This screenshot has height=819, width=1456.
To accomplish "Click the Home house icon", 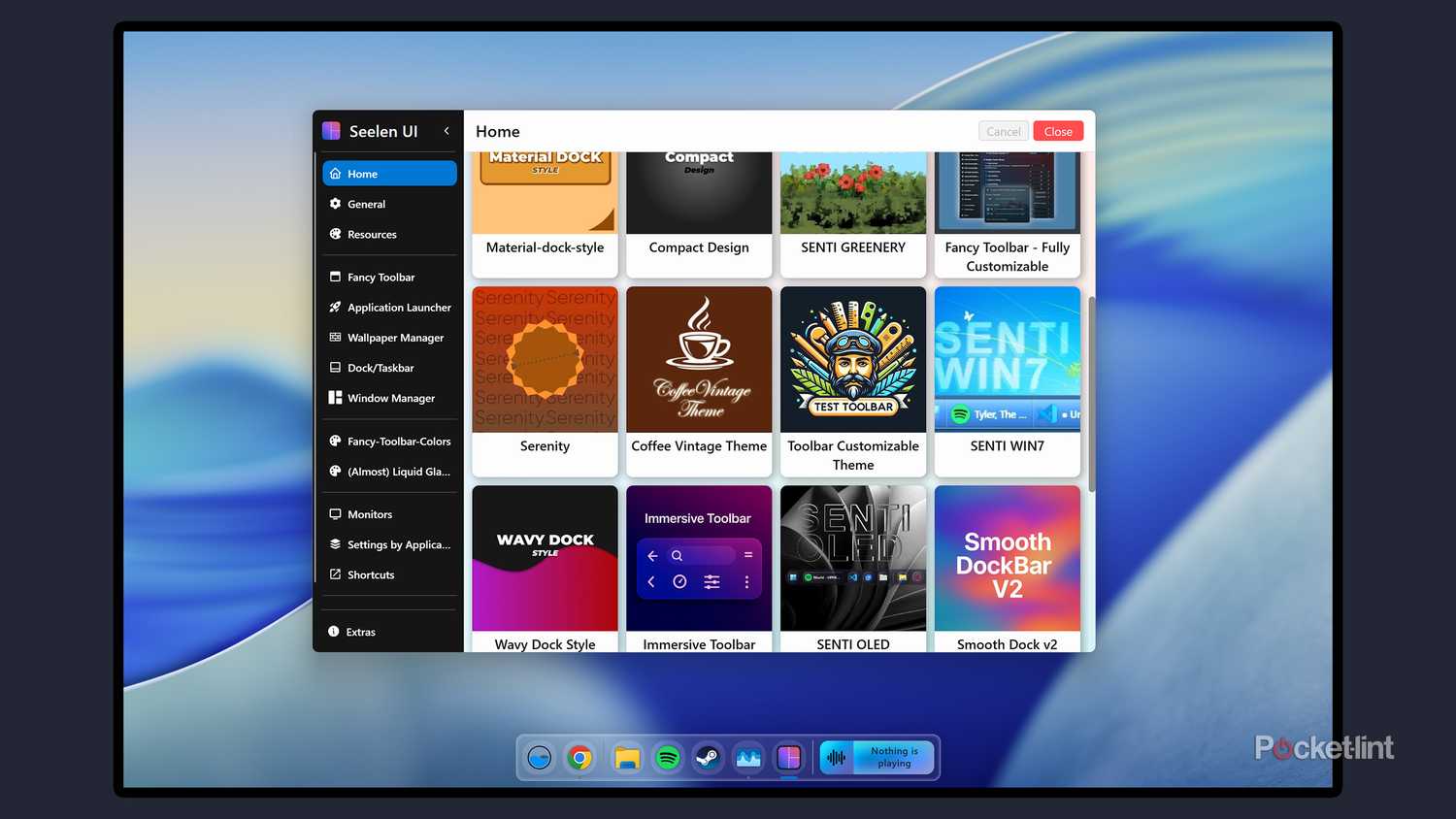I will [335, 174].
